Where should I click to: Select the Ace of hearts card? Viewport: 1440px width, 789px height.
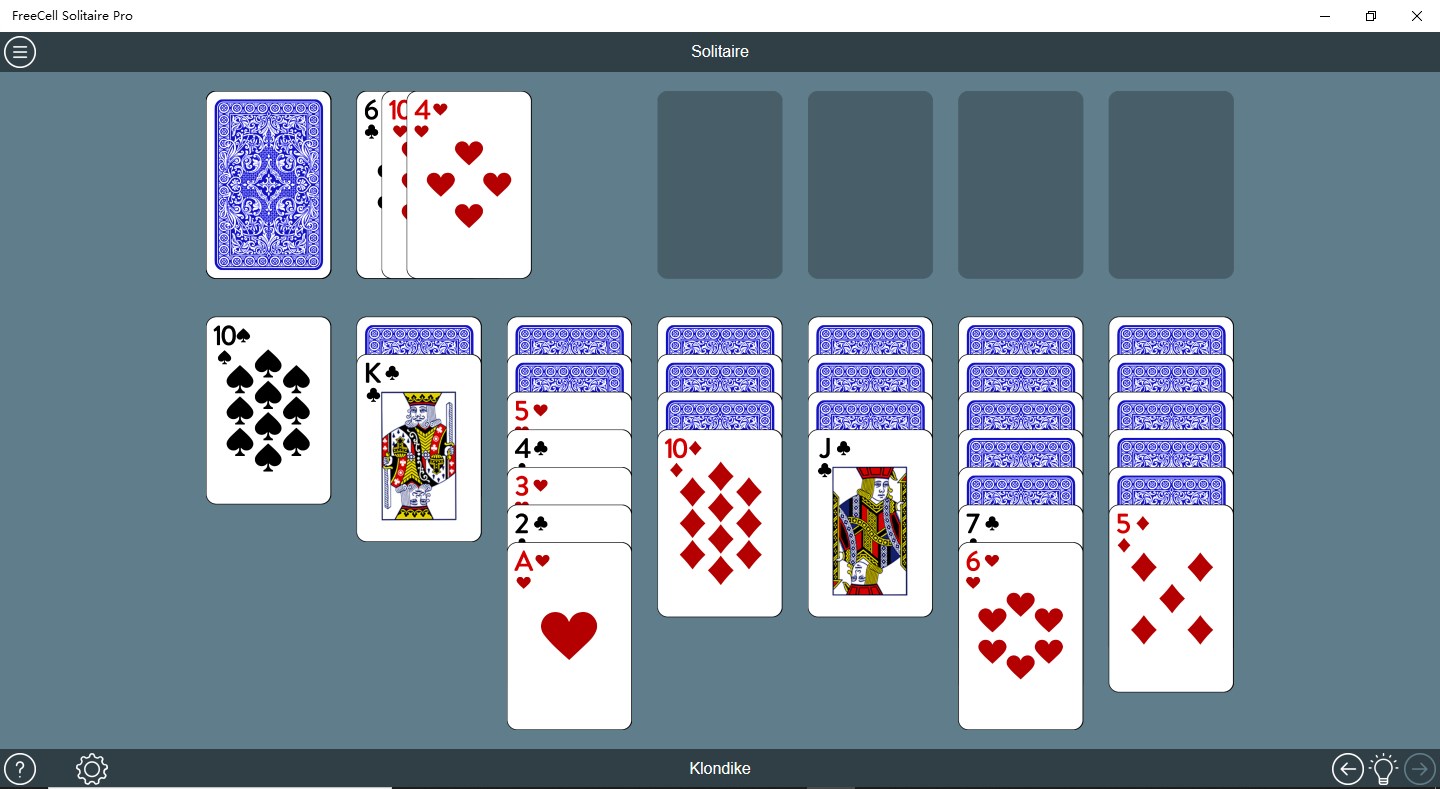tap(569, 636)
